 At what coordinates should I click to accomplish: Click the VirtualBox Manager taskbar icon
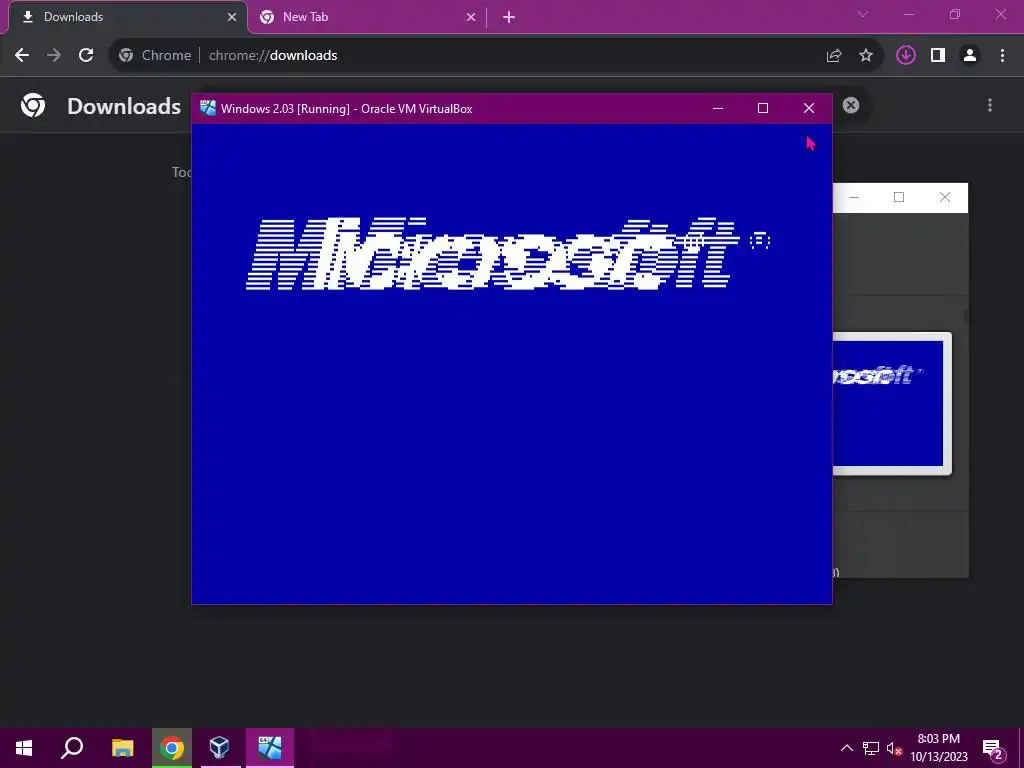[219, 748]
